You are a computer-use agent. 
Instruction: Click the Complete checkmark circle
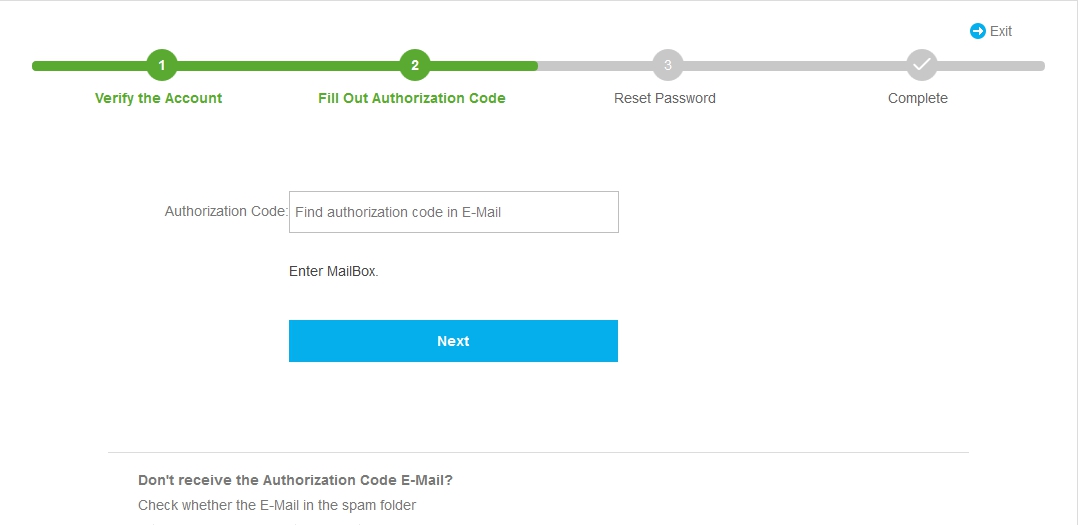[x=921, y=65]
